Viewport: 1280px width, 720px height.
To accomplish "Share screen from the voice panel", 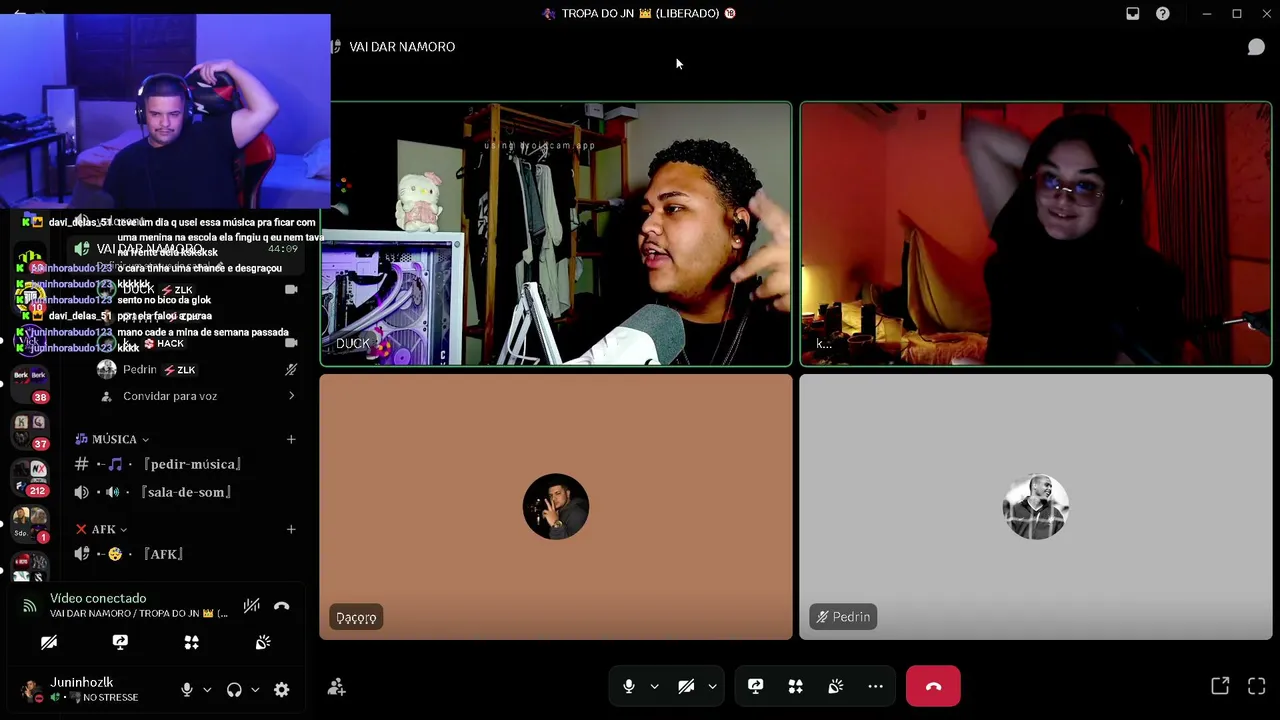I will [x=120, y=642].
